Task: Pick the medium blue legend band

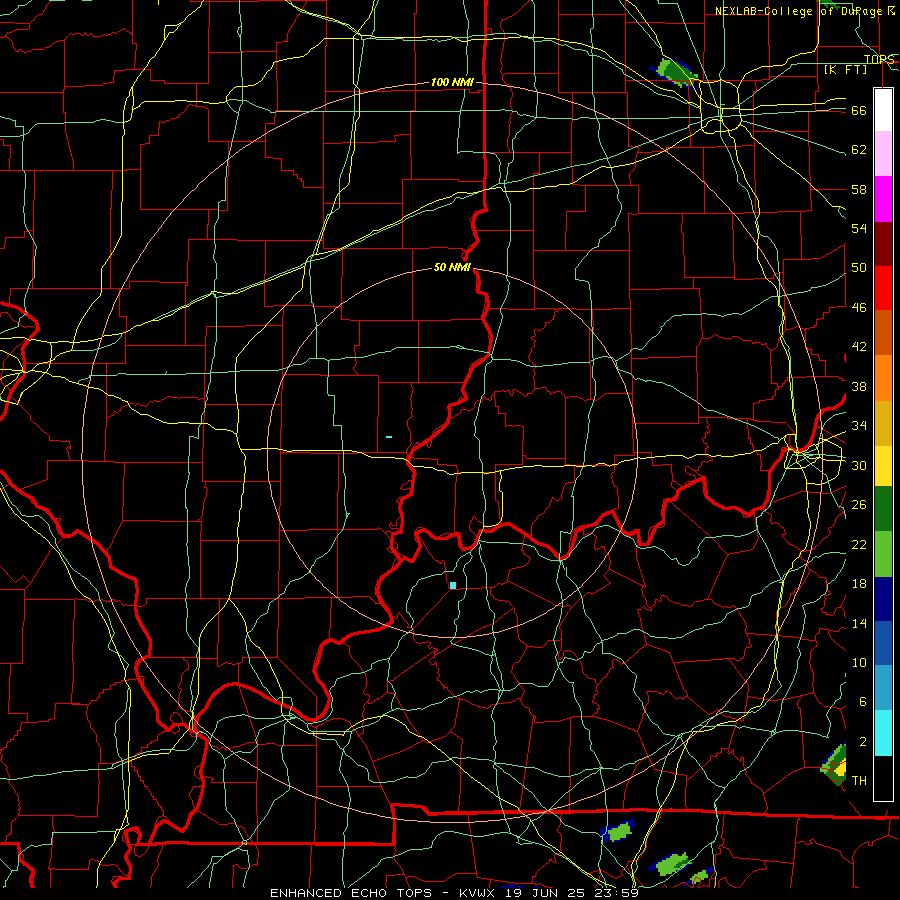Action: point(883,643)
